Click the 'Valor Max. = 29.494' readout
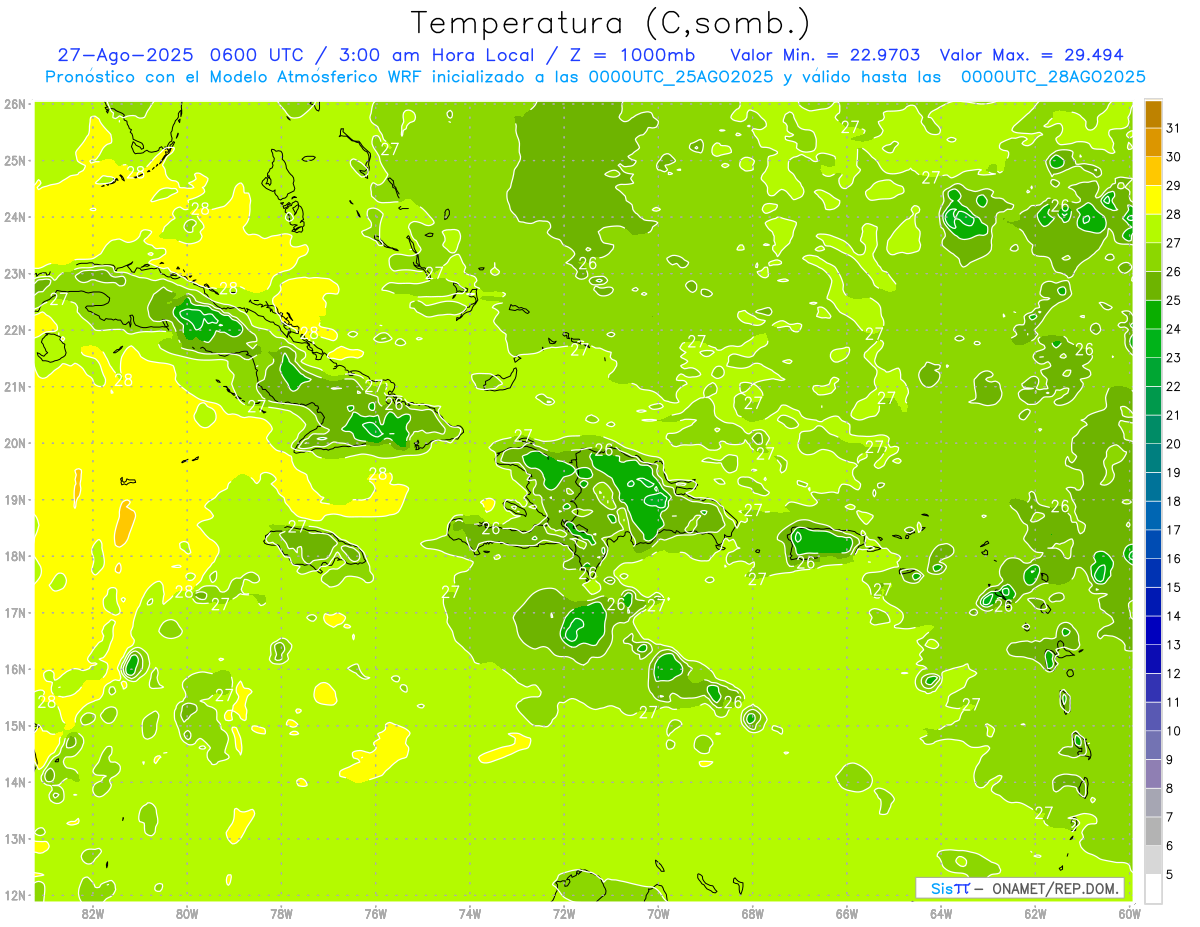 1031,55
